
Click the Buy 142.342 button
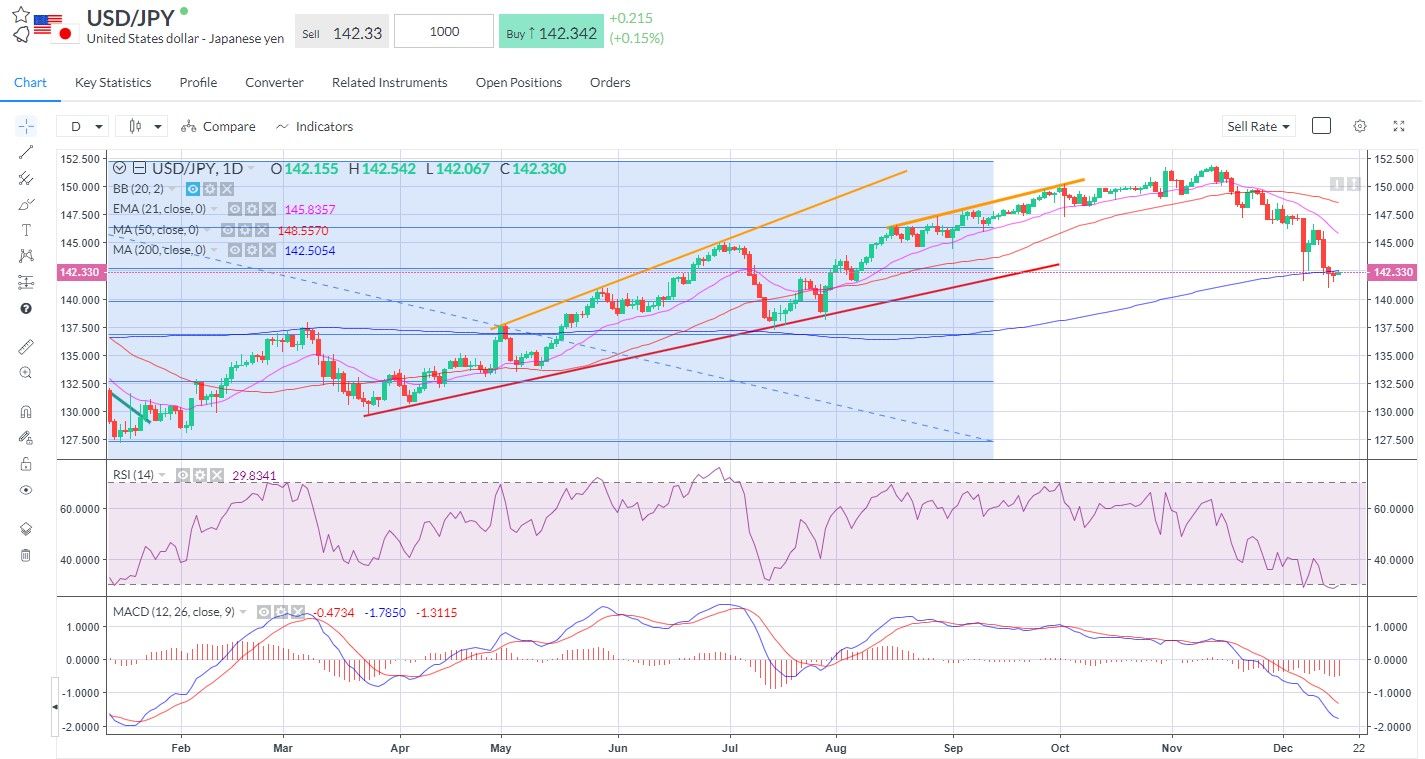click(x=551, y=32)
